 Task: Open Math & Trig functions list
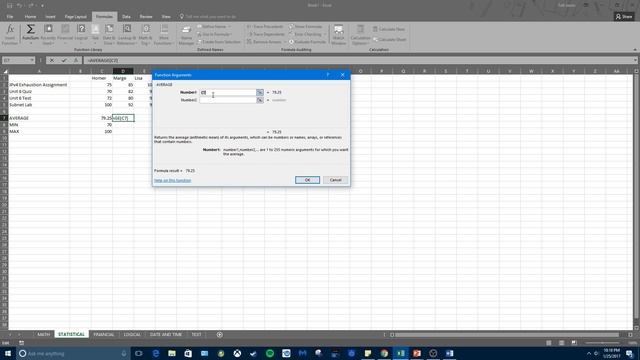(146, 34)
